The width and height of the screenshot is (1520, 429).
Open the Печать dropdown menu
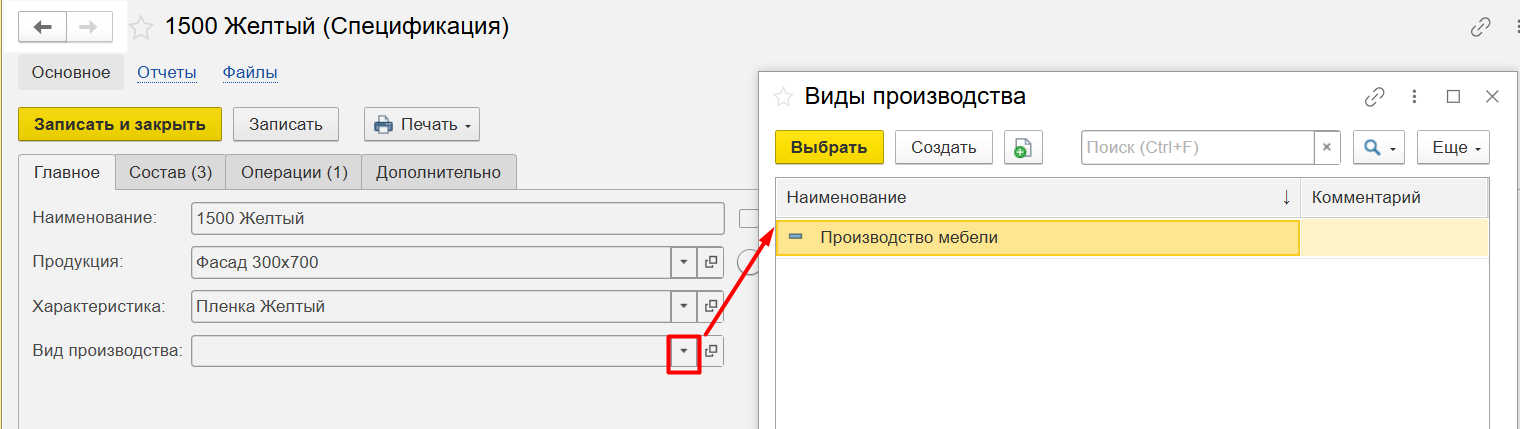pos(422,124)
